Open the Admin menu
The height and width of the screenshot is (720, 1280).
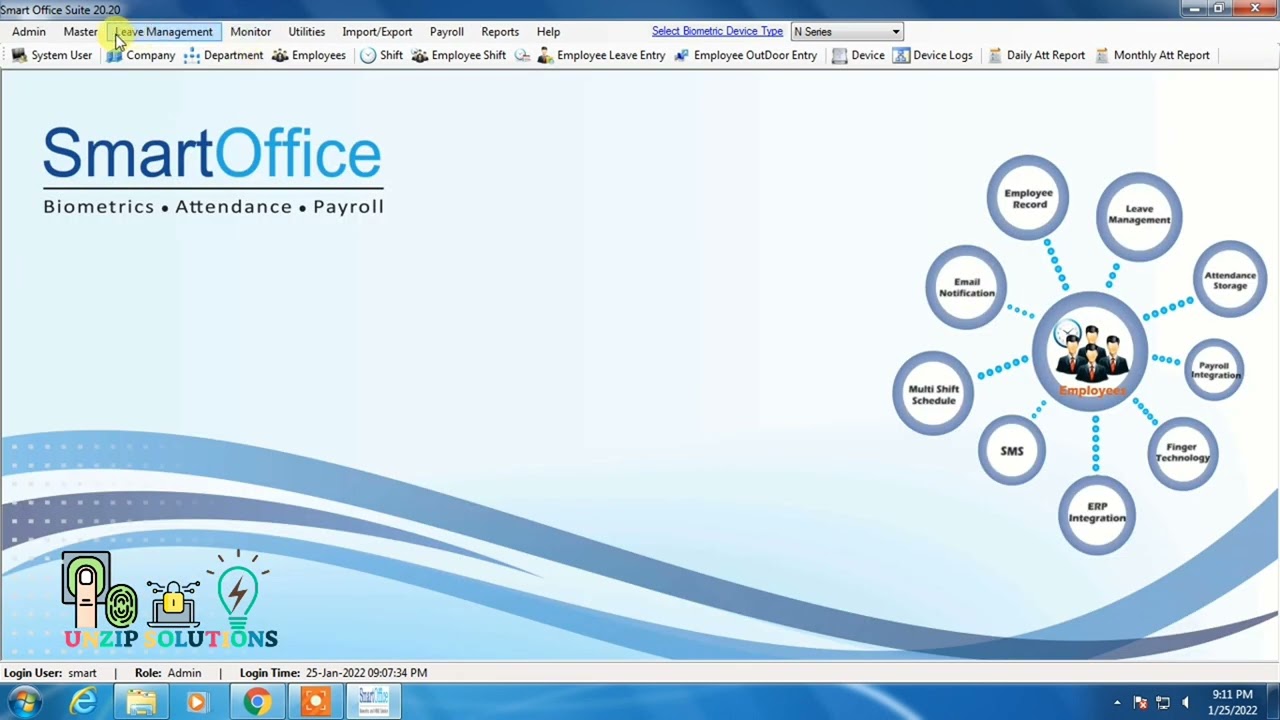(x=29, y=32)
